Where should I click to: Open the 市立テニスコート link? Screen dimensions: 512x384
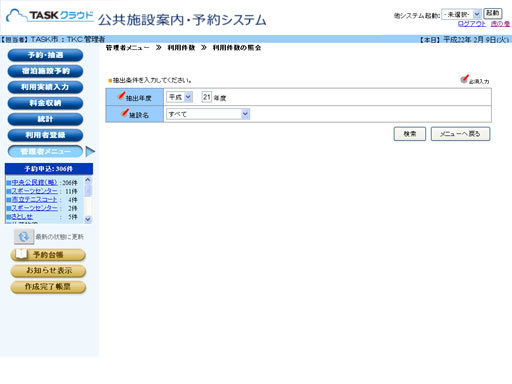pos(34,199)
